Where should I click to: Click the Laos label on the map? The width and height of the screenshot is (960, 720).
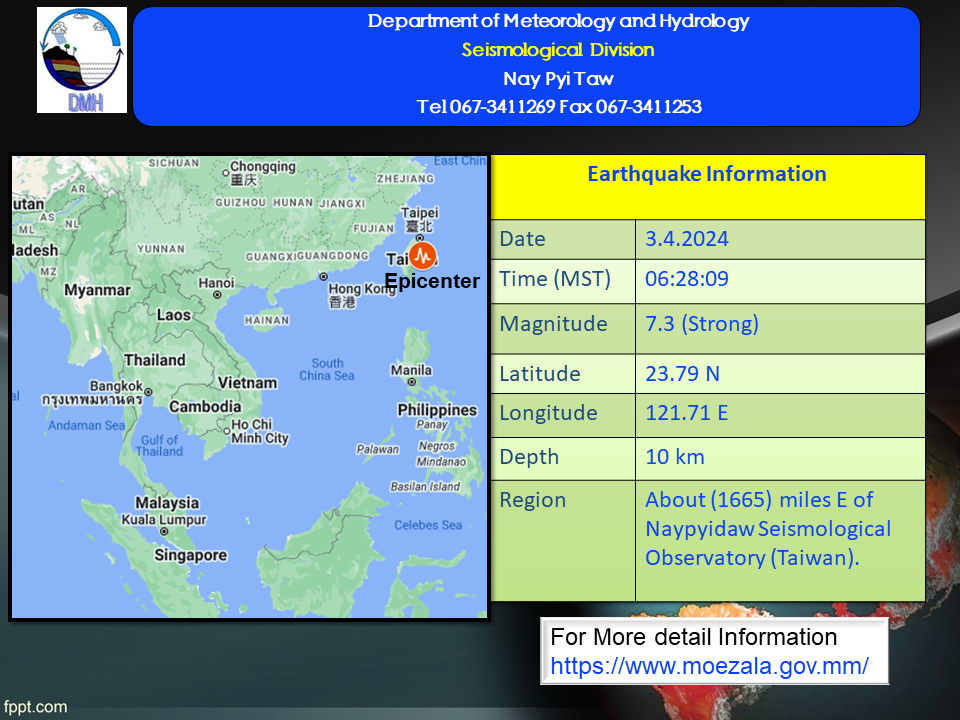(174, 315)
